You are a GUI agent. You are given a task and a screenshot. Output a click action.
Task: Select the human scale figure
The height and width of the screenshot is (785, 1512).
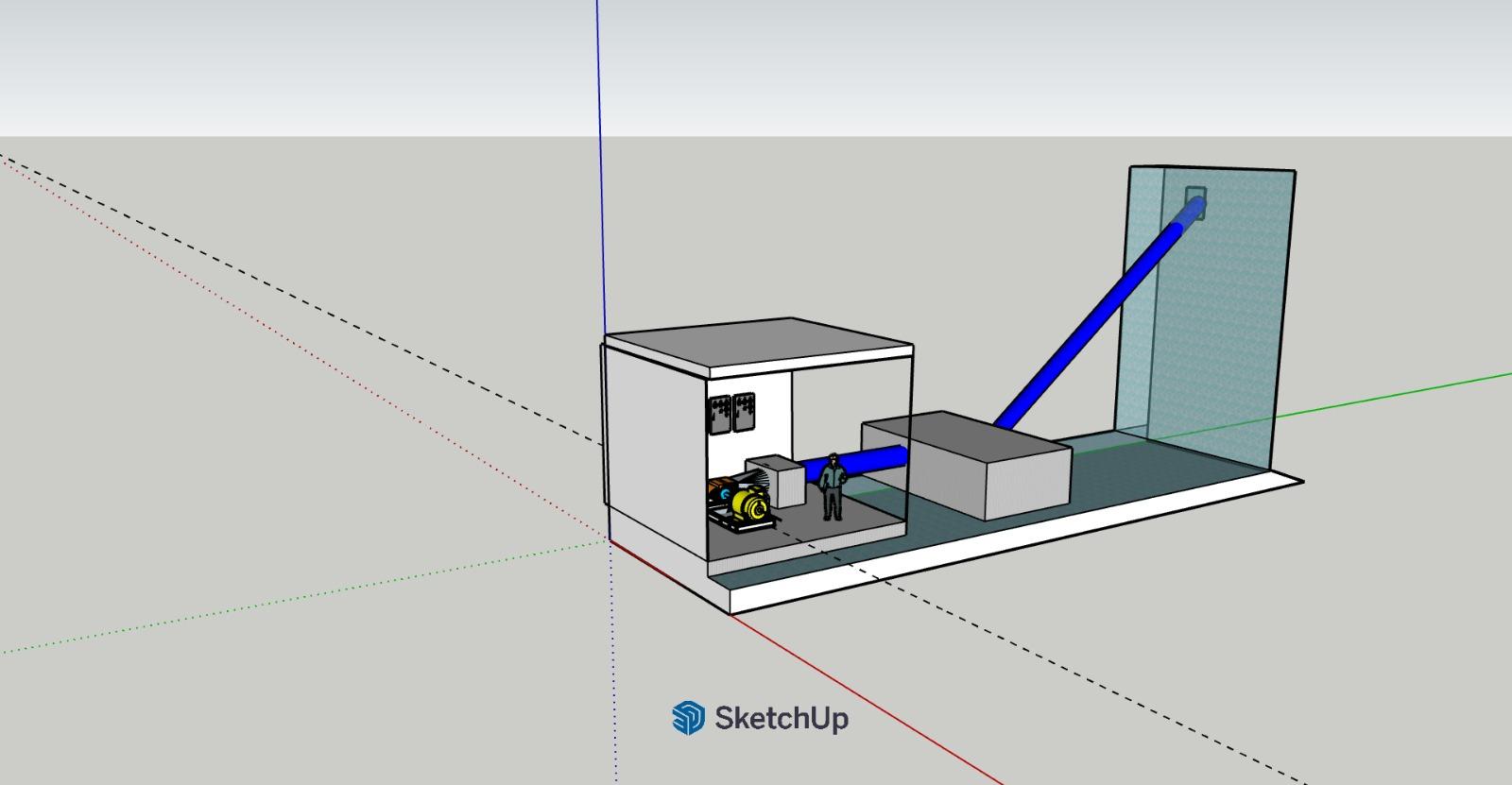tap(832, 486)
